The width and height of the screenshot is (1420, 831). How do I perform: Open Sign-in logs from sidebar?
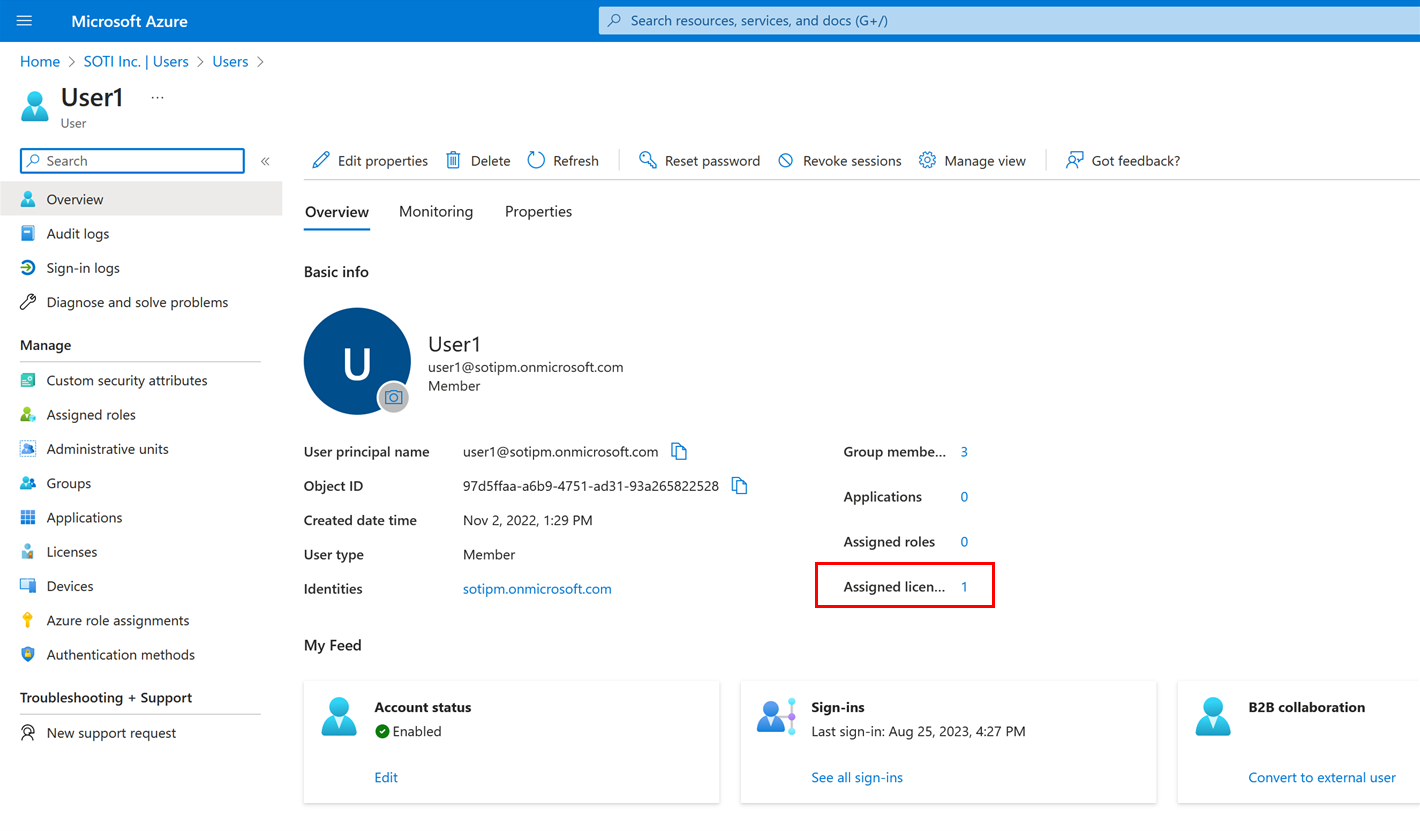pos(83,268)
